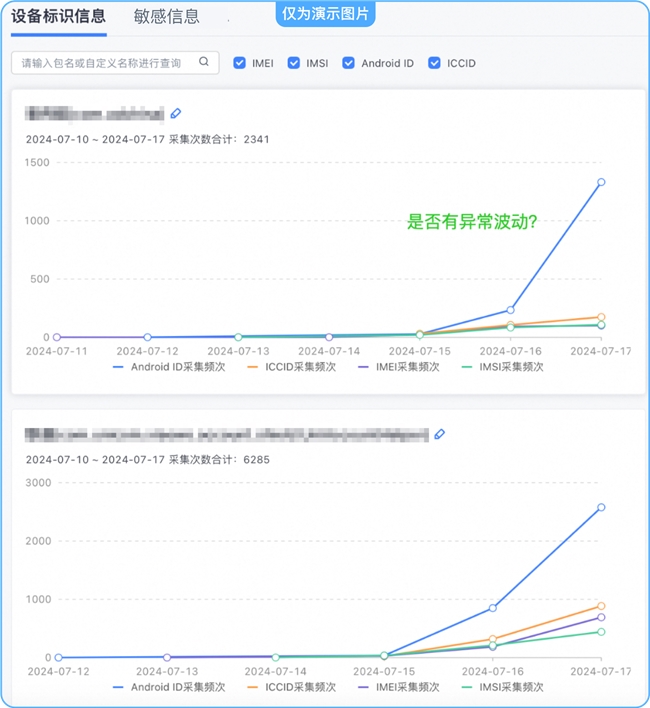The image size is (650, 708).
Task: Click second chart's ICCID point on 2024-07-17
Action: [x=601, y=606]
